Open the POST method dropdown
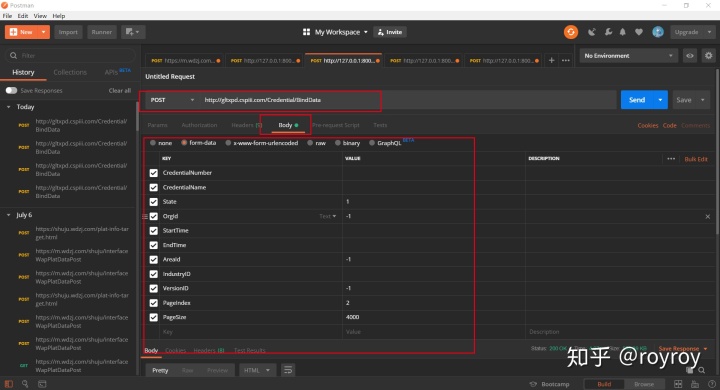Image resolution: width=720 pixels, height=390 pixels. [172, 100]
